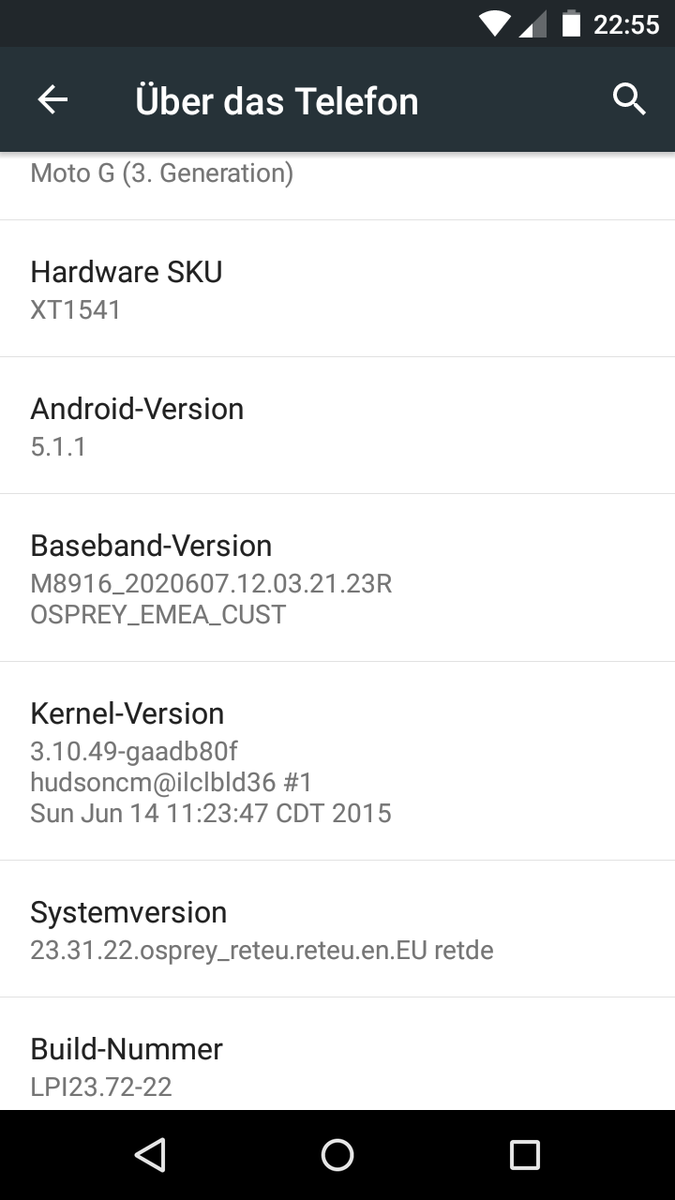Tap the back arrow in header

coord(52,99)
